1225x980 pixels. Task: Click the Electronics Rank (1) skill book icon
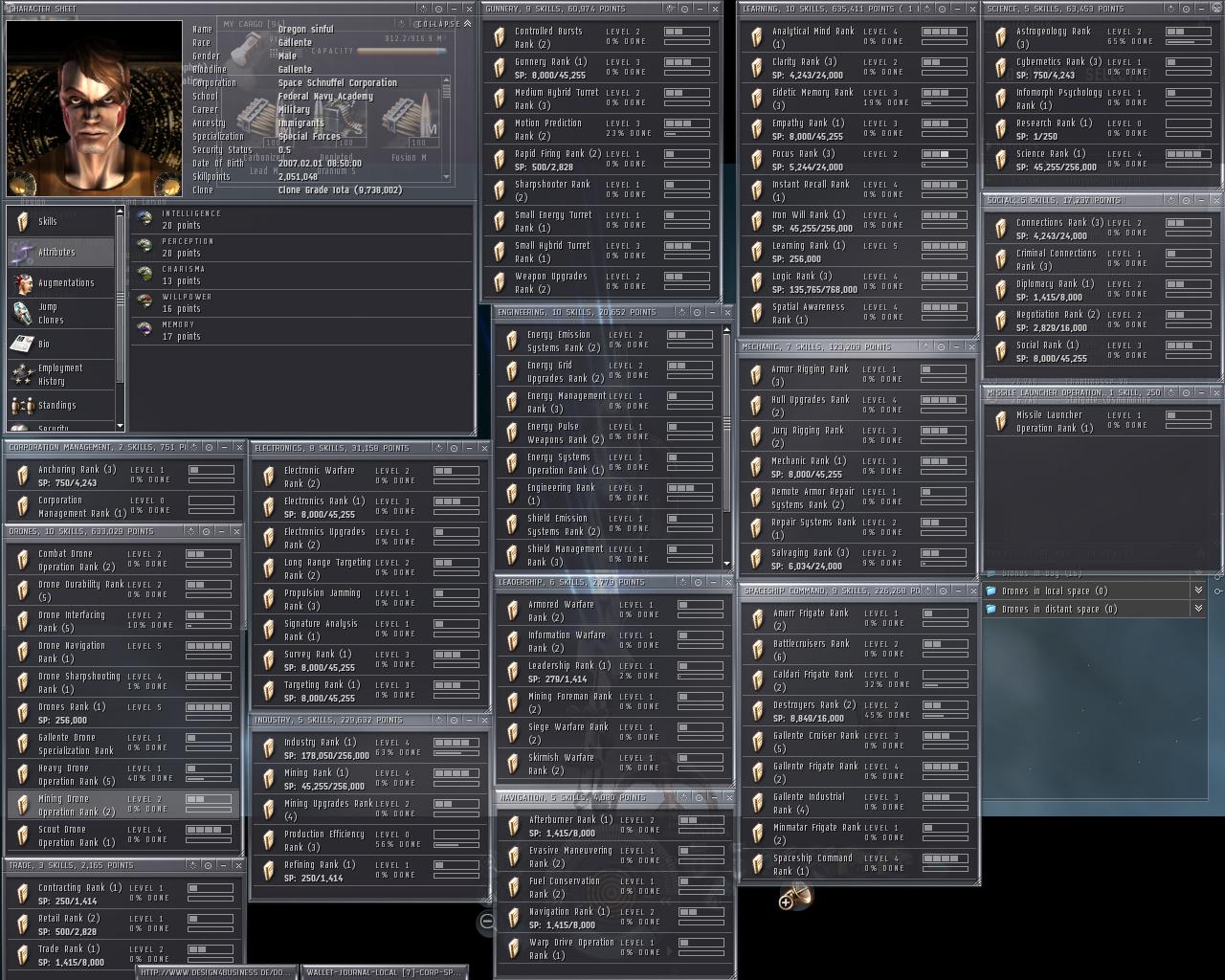click(x=268, y=507)
